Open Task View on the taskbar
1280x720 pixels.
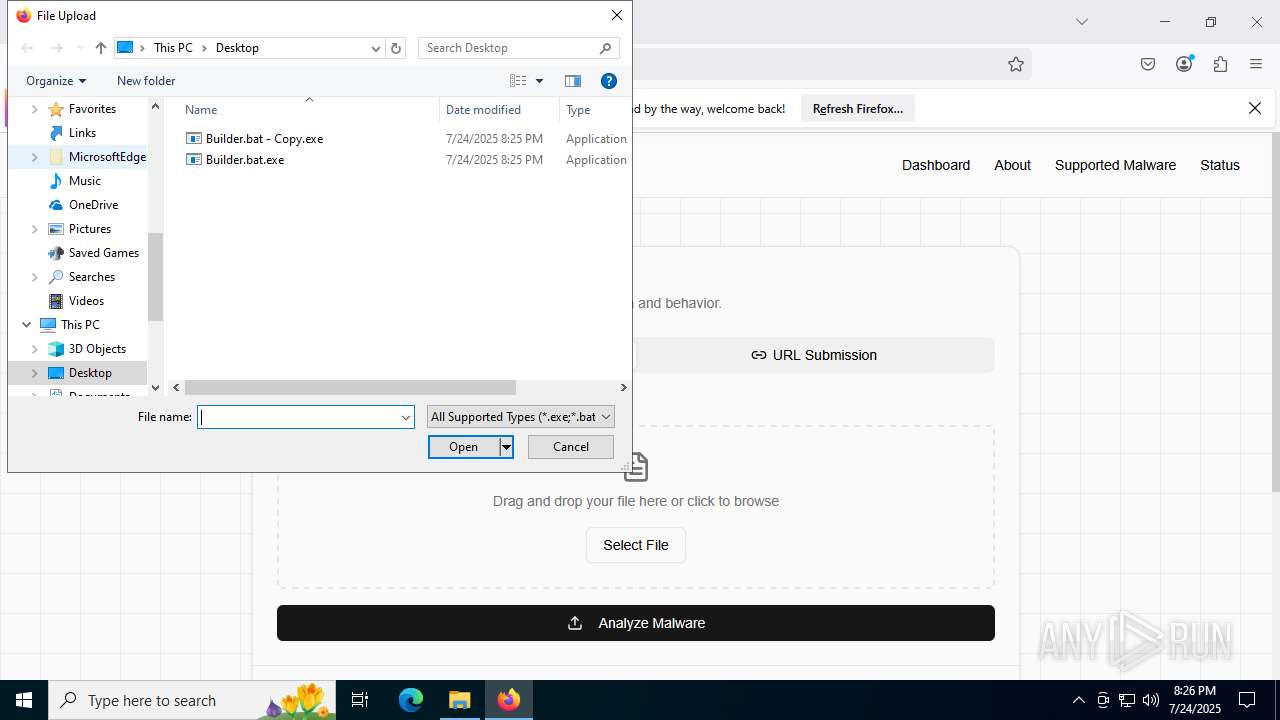360,700
